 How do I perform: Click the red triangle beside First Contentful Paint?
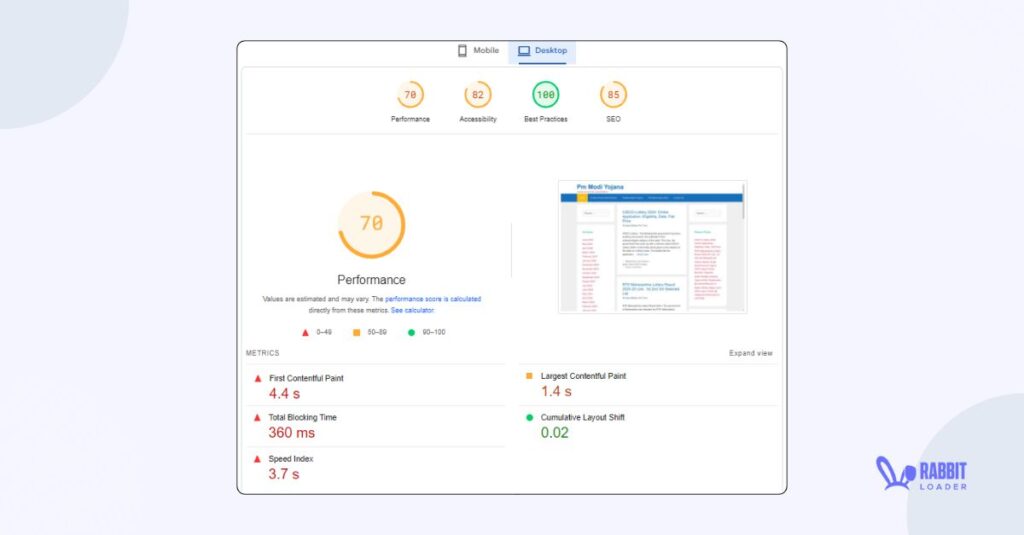[257, 378]
